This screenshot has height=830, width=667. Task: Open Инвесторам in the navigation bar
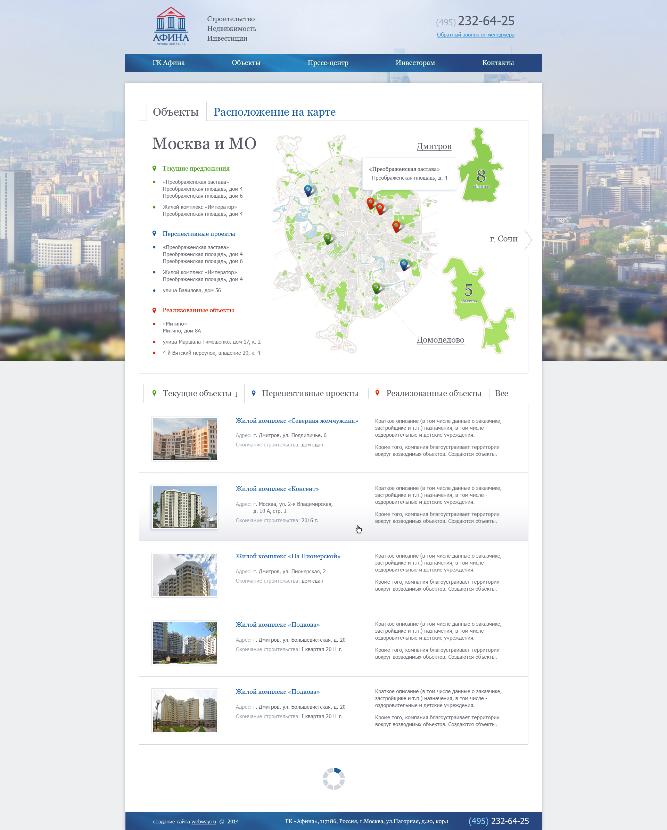click(415, 62)
